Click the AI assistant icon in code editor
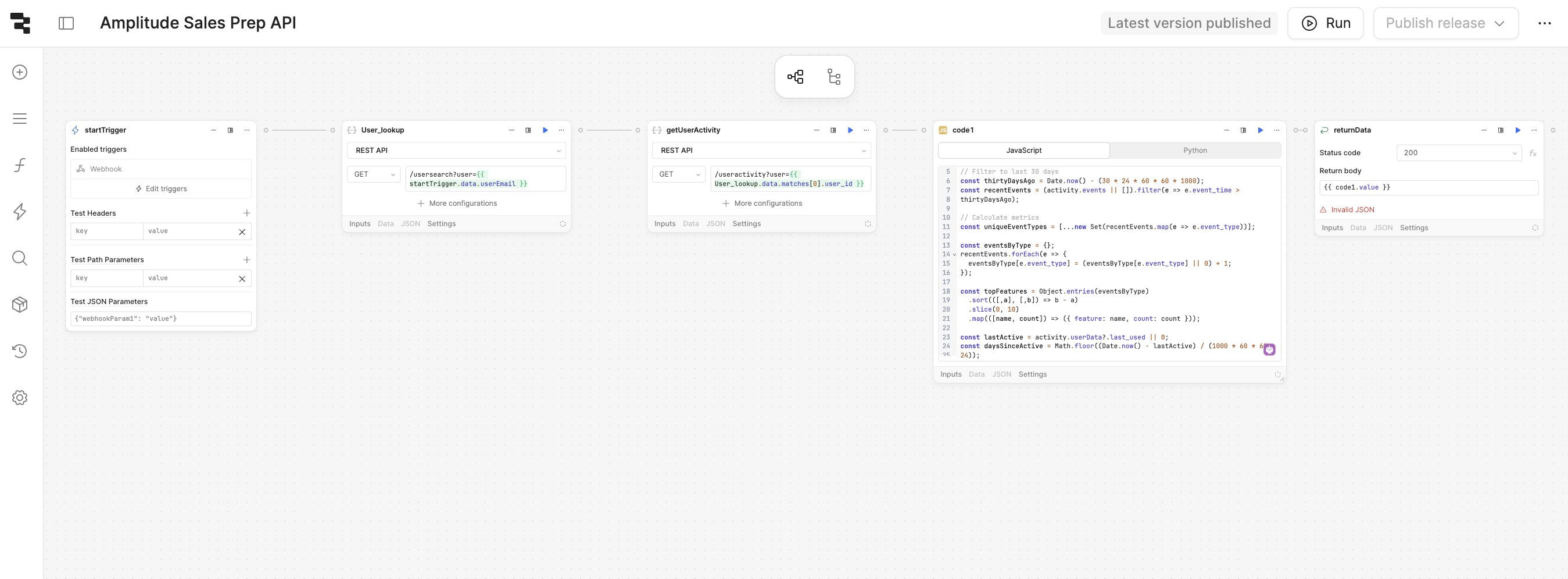 pos(1269,349)
